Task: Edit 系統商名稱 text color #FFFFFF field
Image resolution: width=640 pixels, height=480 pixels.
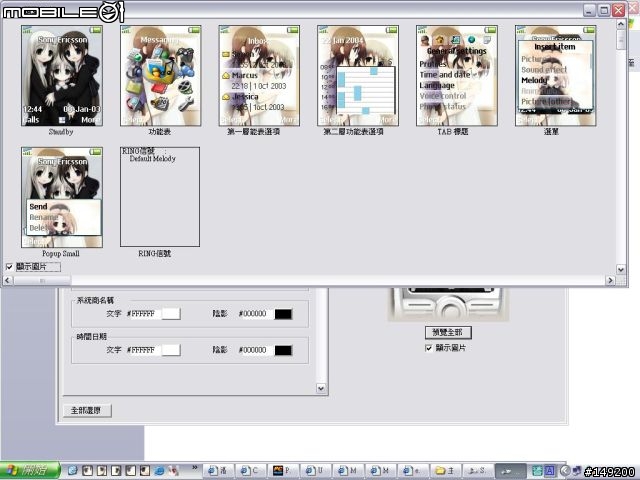Action: pyautogui.click(x=143, y=313)
